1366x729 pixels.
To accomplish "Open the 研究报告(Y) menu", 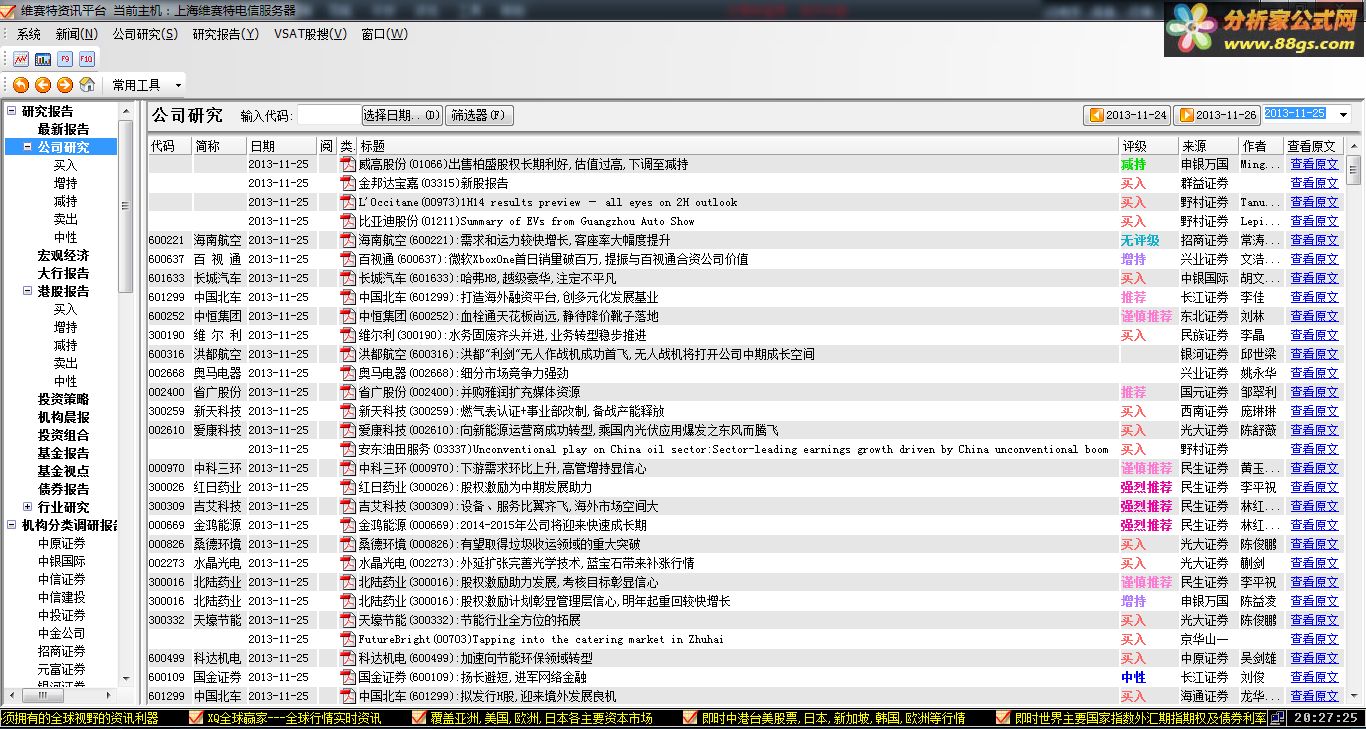I will (x=226, y=34).
